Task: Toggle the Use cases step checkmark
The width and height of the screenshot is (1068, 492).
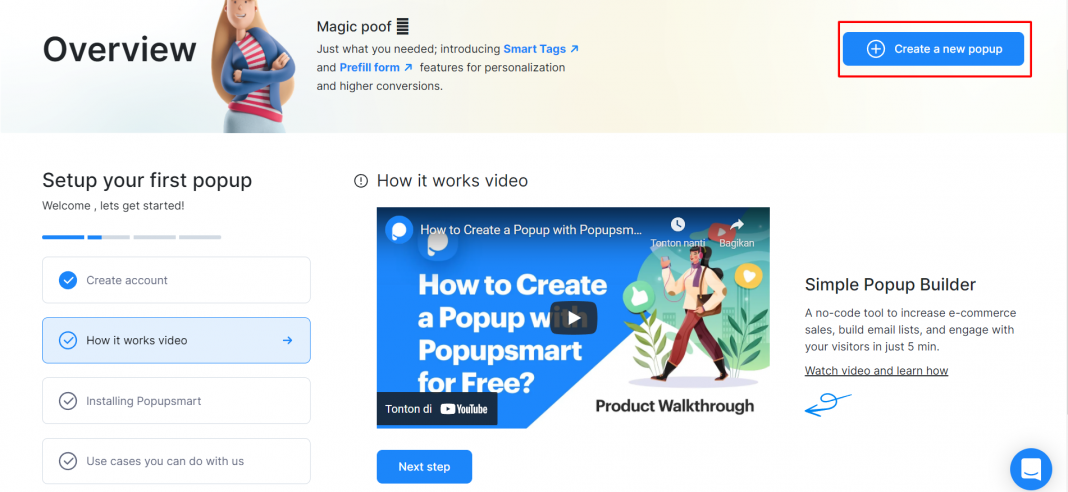Action: tap(67, 461)
